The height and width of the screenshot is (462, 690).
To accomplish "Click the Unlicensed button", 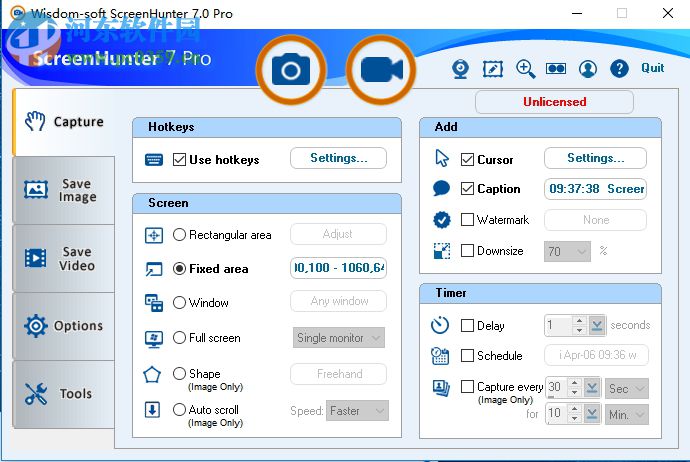I will (554, 102).
